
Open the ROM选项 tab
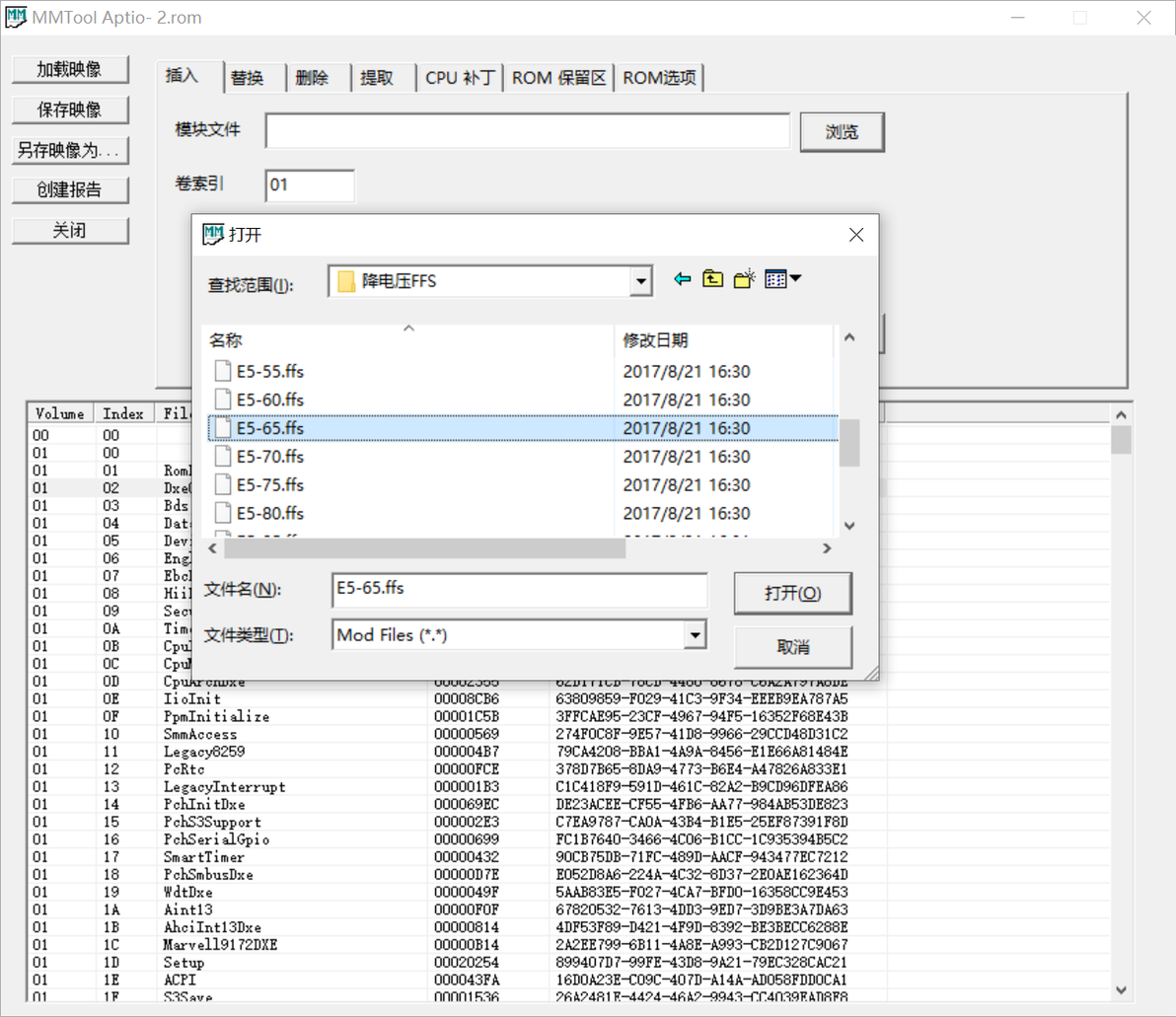[x=659, y=78]
